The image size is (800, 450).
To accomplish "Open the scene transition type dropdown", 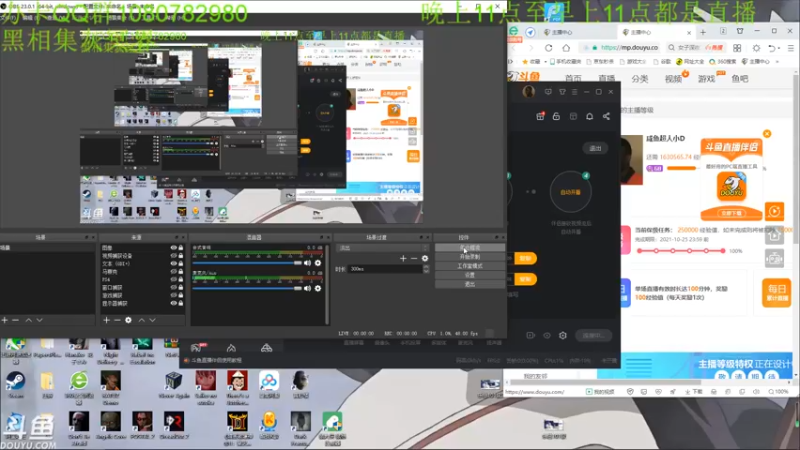I will (383, 248).
